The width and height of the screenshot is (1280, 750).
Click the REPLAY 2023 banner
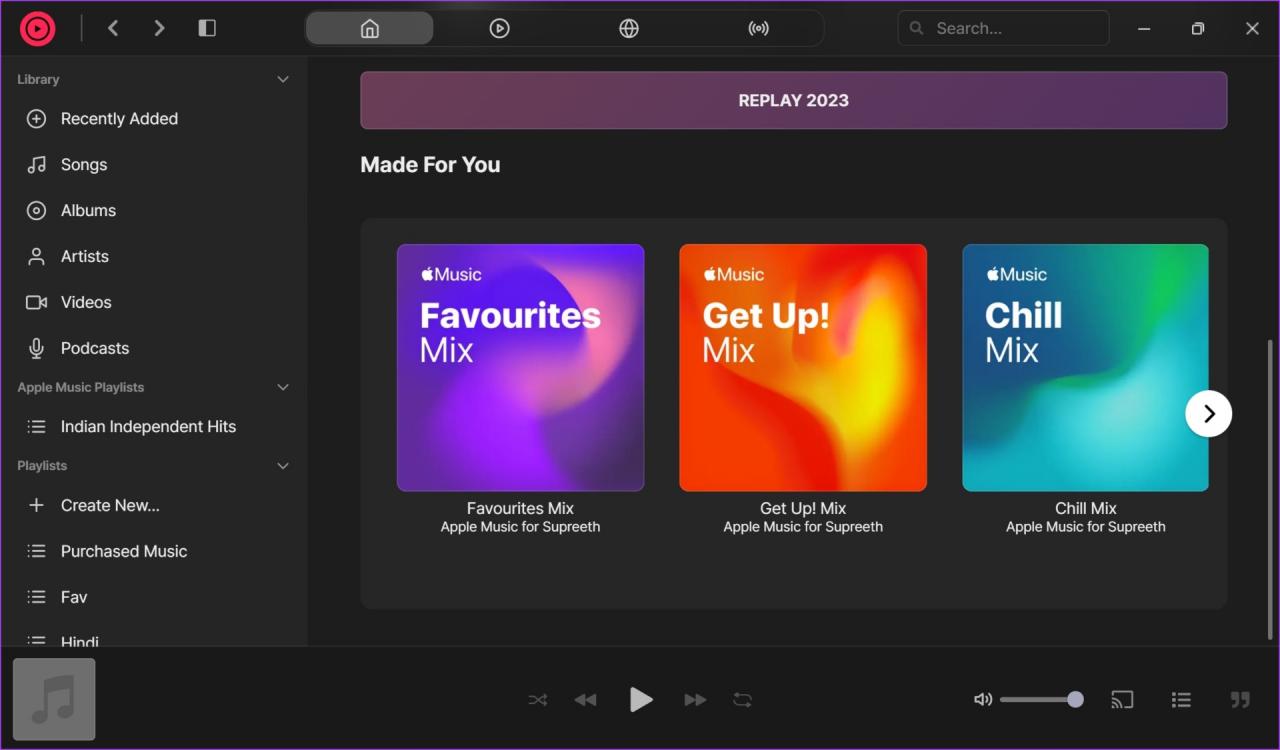coord(793,100)
